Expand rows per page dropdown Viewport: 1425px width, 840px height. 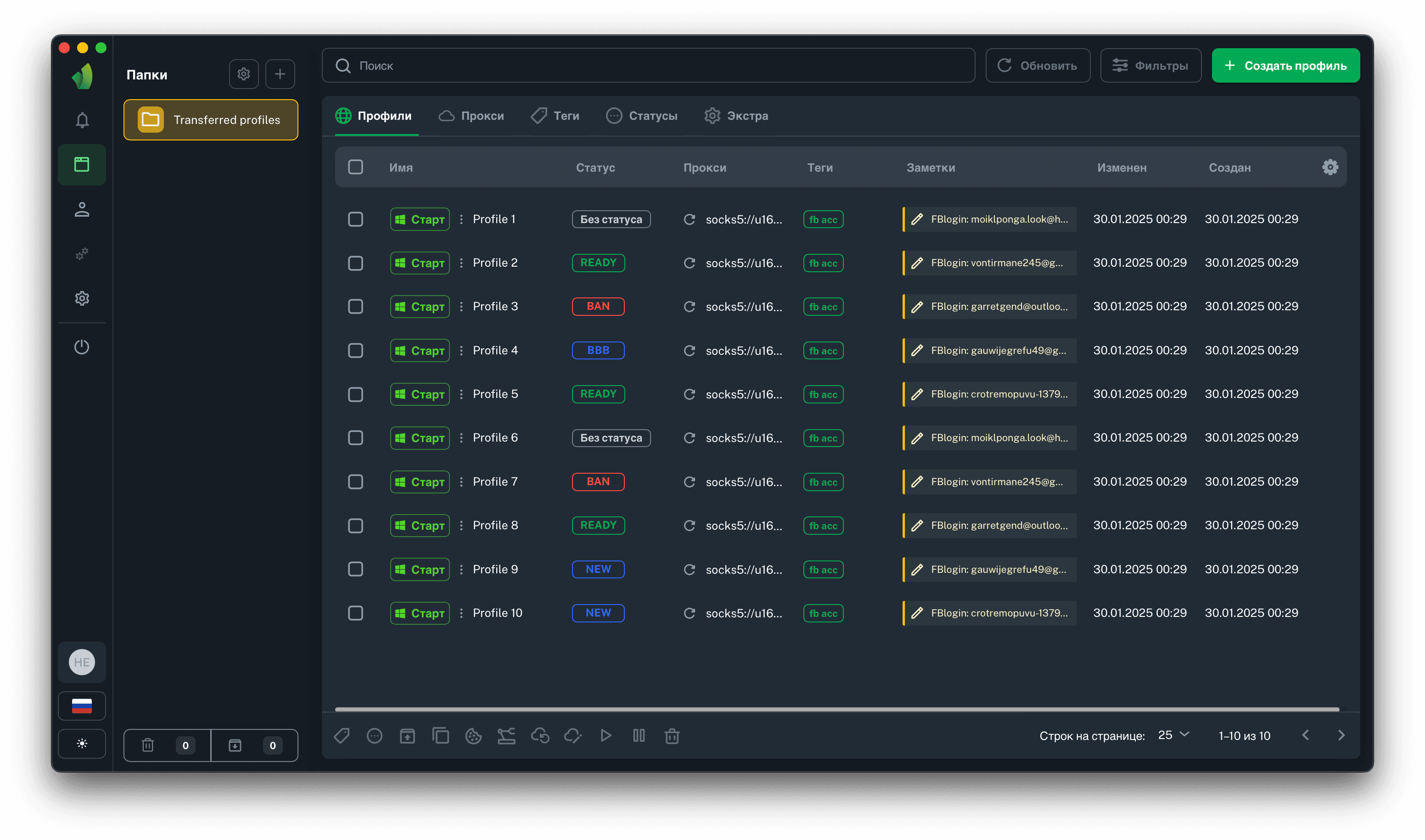[x=1173, y=735]
